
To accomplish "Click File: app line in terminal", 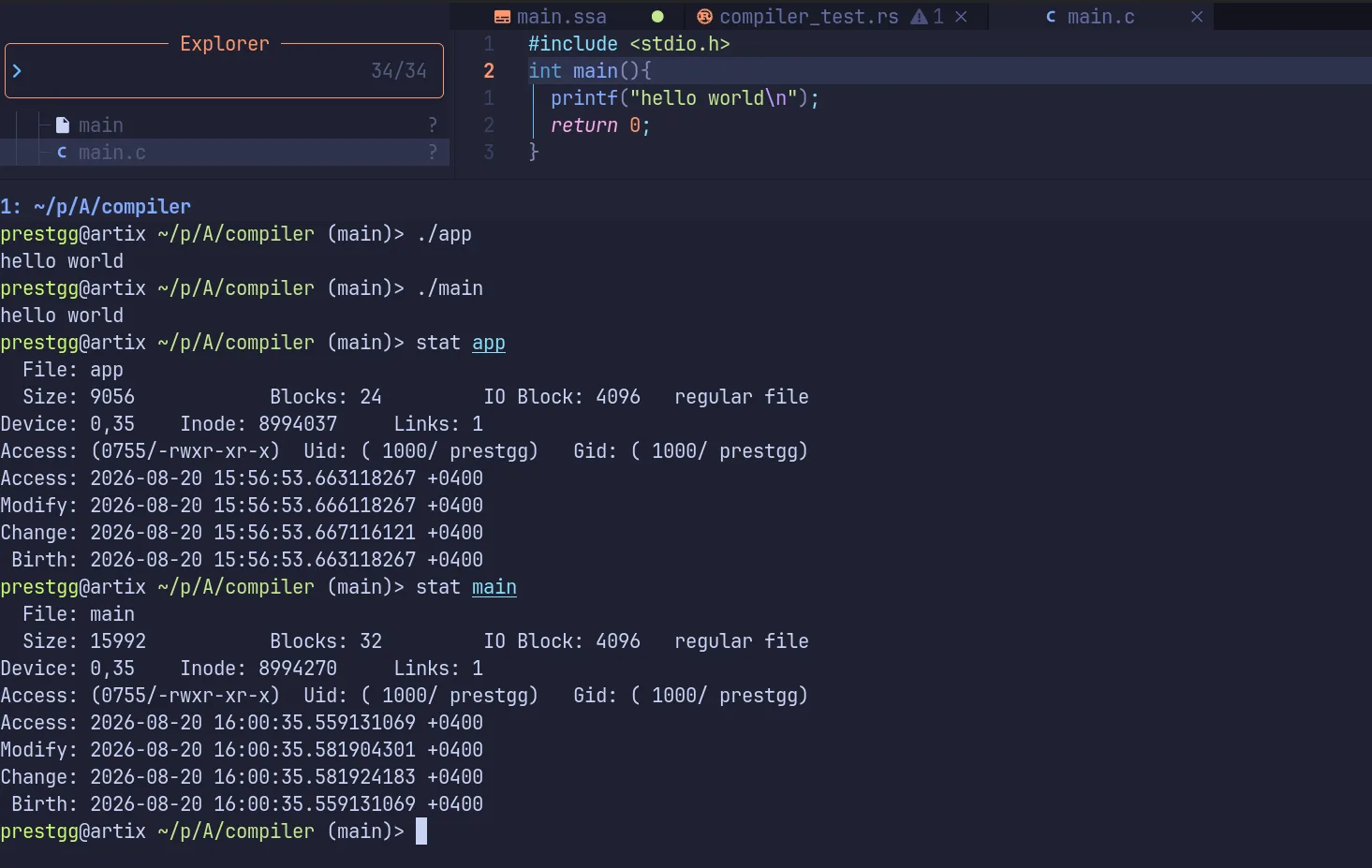I will (73, 370).
